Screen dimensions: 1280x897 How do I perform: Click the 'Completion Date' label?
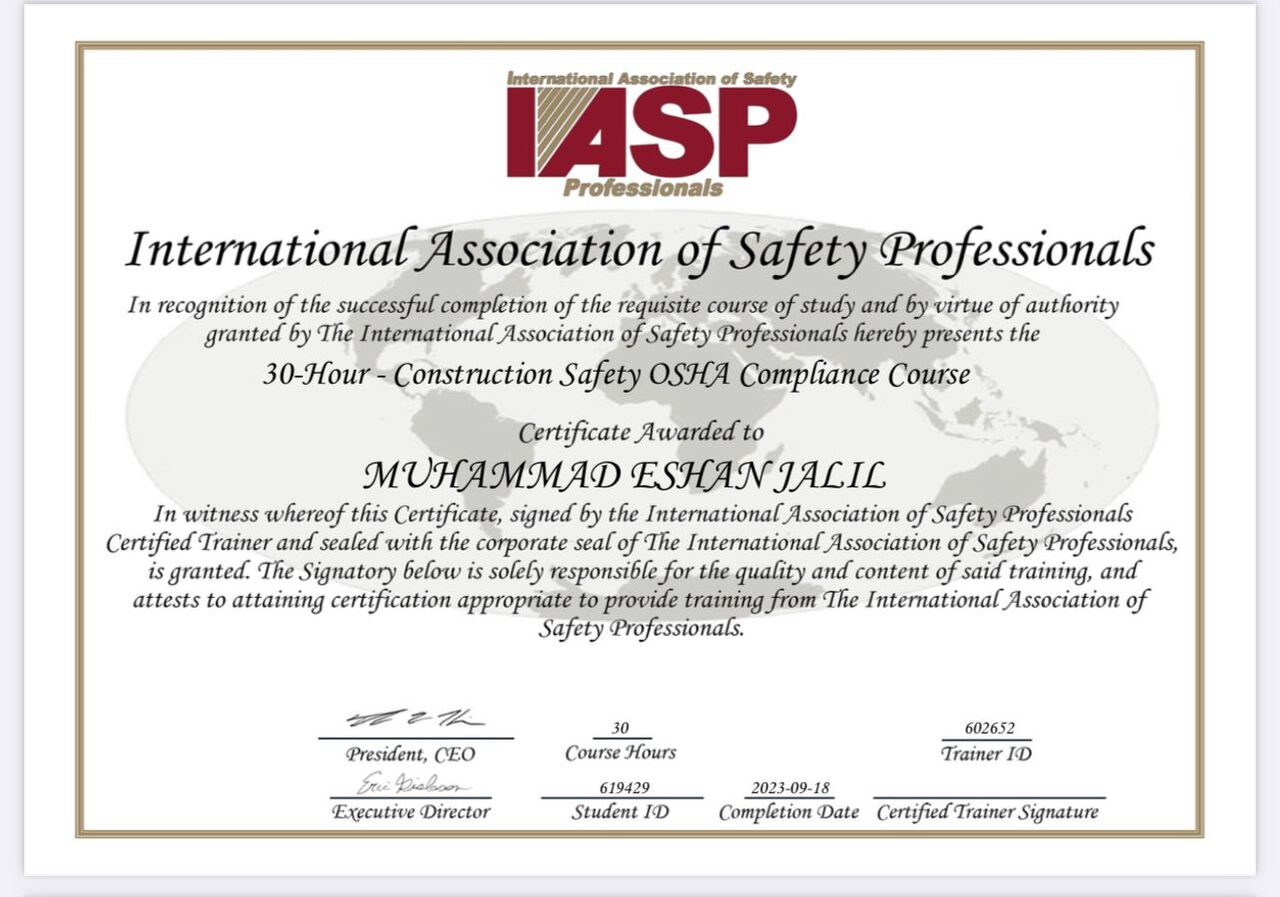coord(789,812)
